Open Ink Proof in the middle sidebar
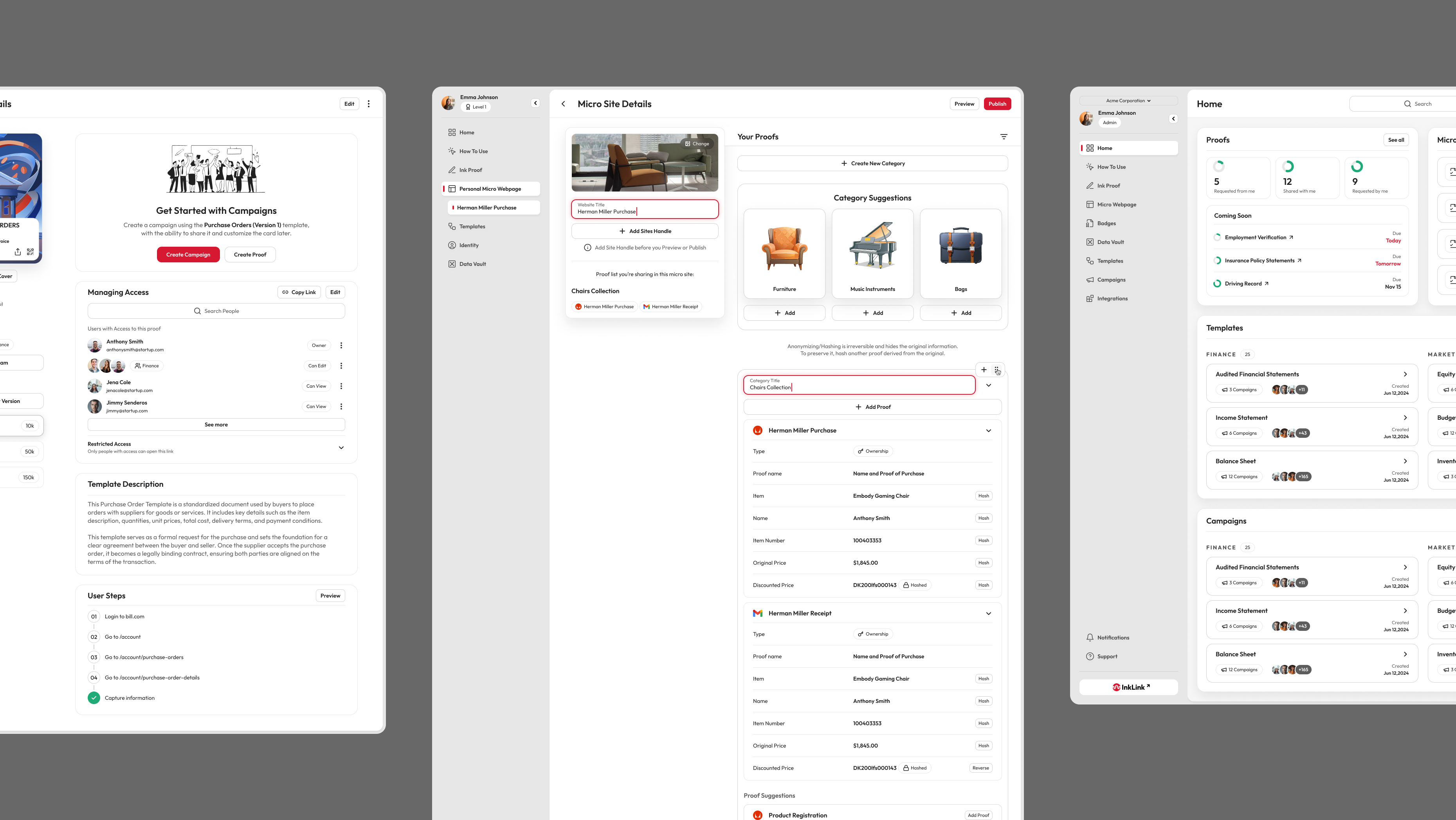The width and height of the screenshot is (1456, 820). pyautogui.click(x=470, y=170)
